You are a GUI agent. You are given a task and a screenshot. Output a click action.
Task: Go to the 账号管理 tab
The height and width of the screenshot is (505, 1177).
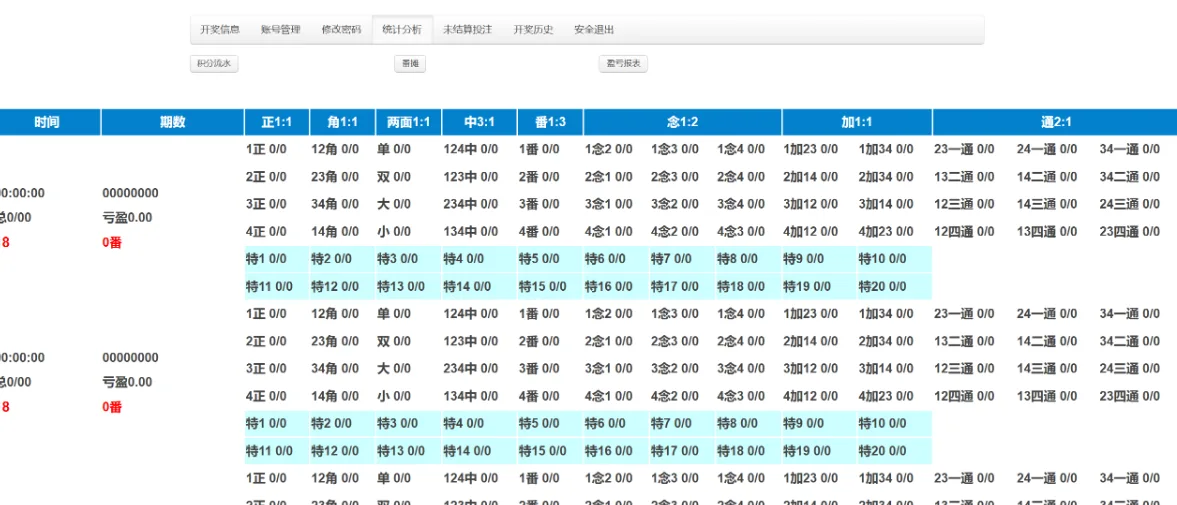280,30
